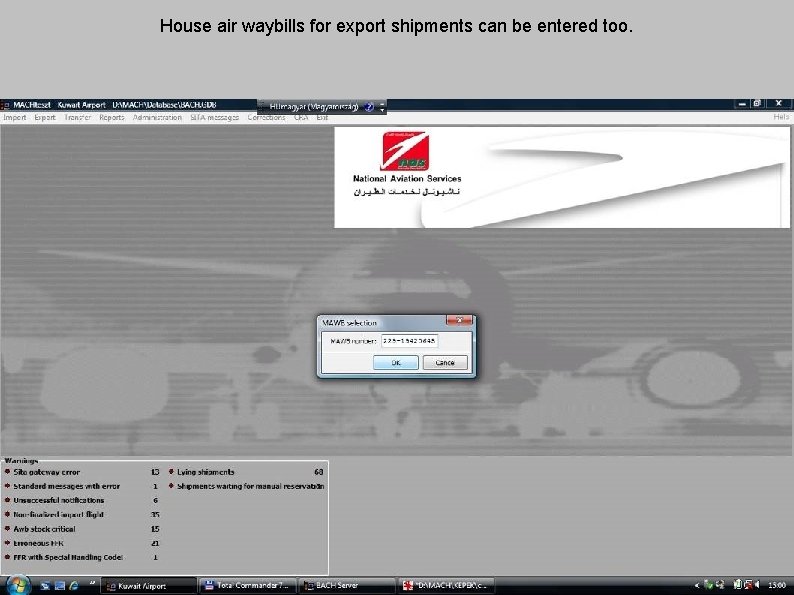Switch to D:\MACH\KEPEK taskbar button

(446, 586)
